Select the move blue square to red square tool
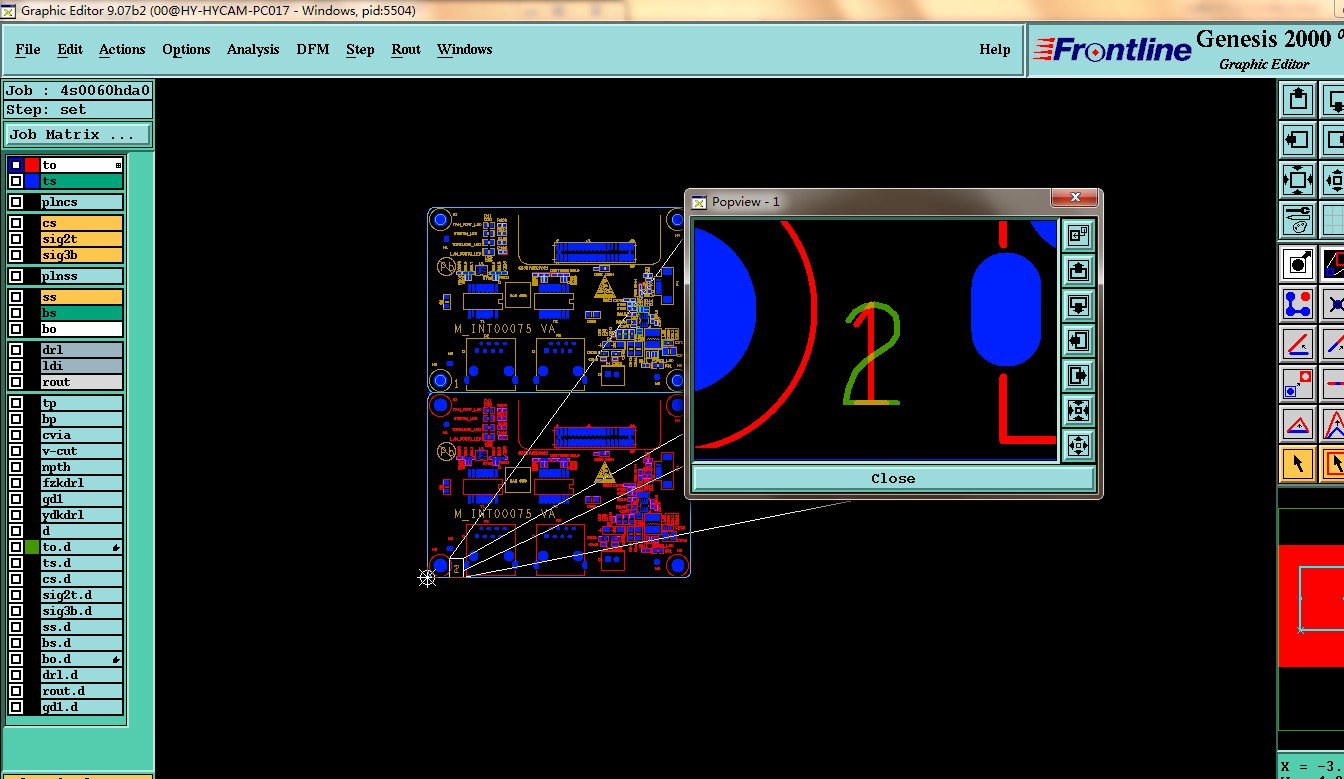This screenshot has height=779, width=1344. (x=1298, y=384)
